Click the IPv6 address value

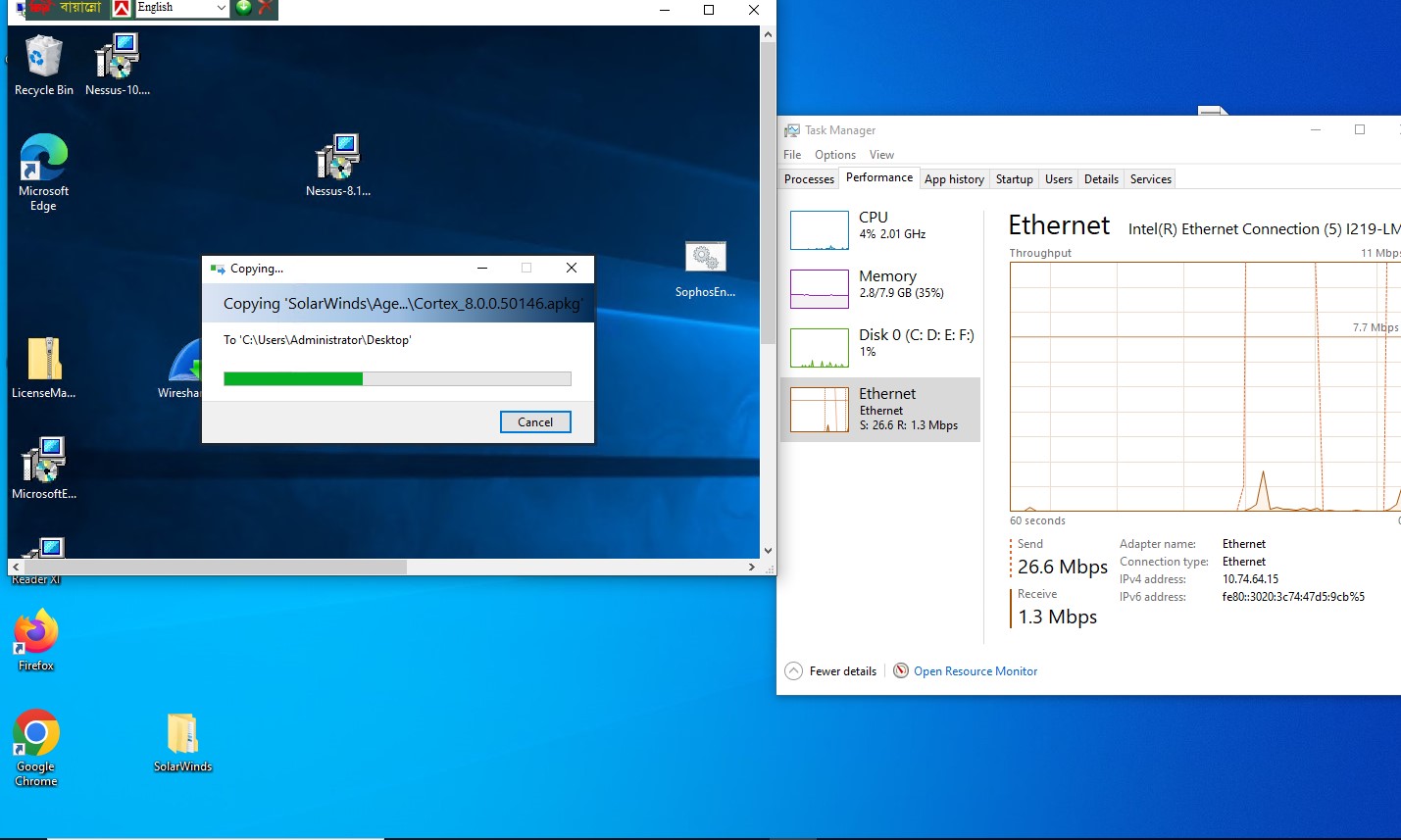[x=1293, y=597]
